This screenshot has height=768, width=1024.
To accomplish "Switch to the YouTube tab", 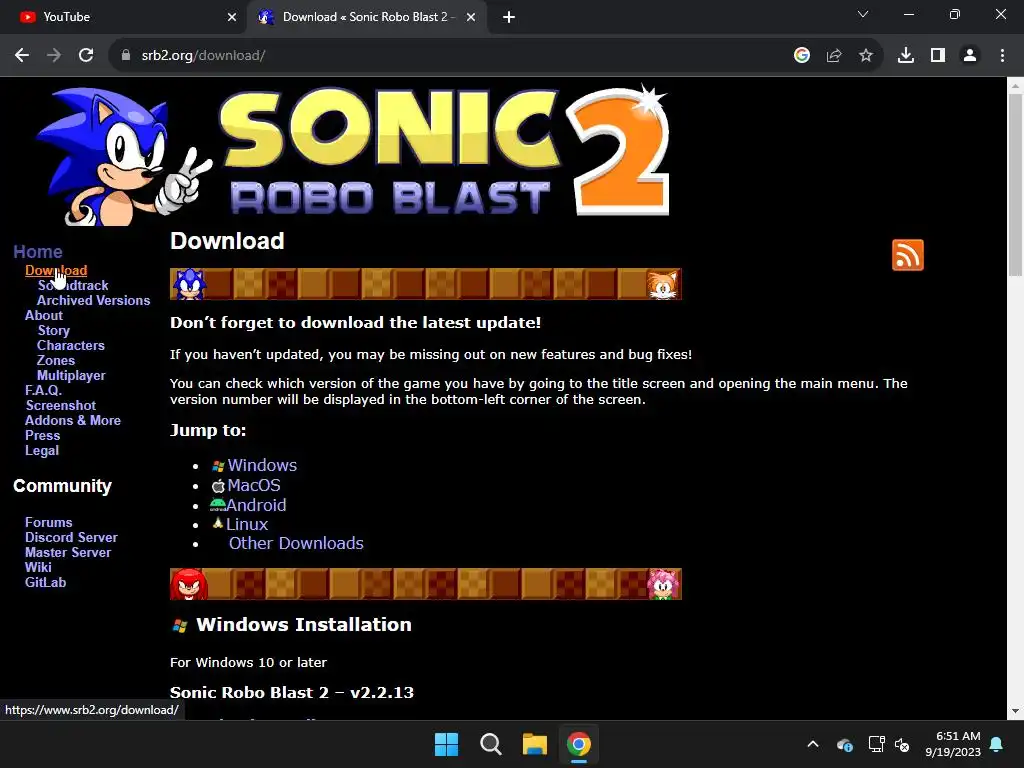I will (x=123, y=17).
